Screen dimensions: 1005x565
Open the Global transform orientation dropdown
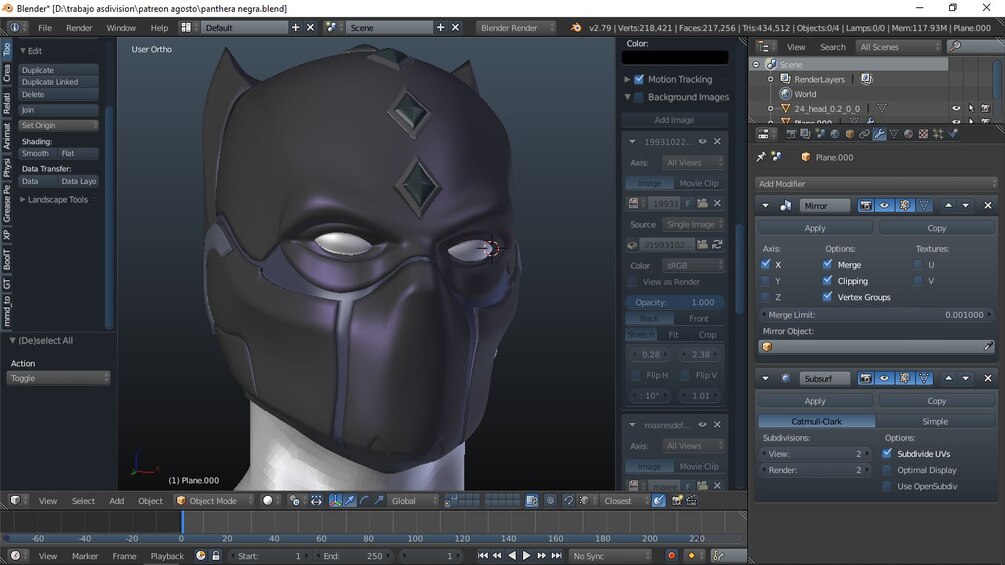[413, 501]
